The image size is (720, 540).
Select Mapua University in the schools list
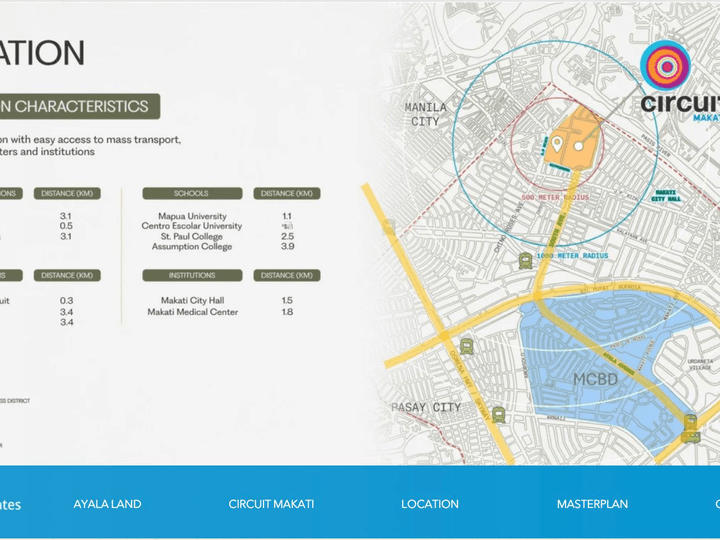(192, 216)
